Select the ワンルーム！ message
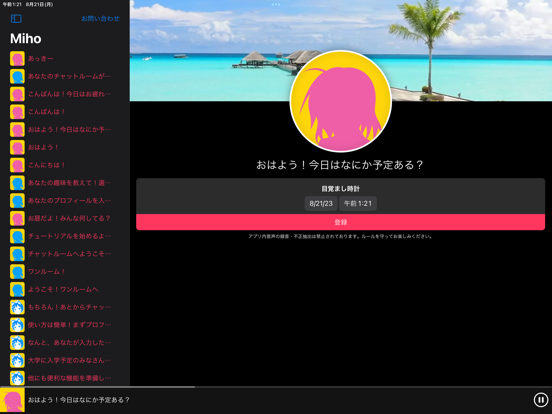This screenshot has height=414, width=552. pyautogui.click(x=65, y=271)
